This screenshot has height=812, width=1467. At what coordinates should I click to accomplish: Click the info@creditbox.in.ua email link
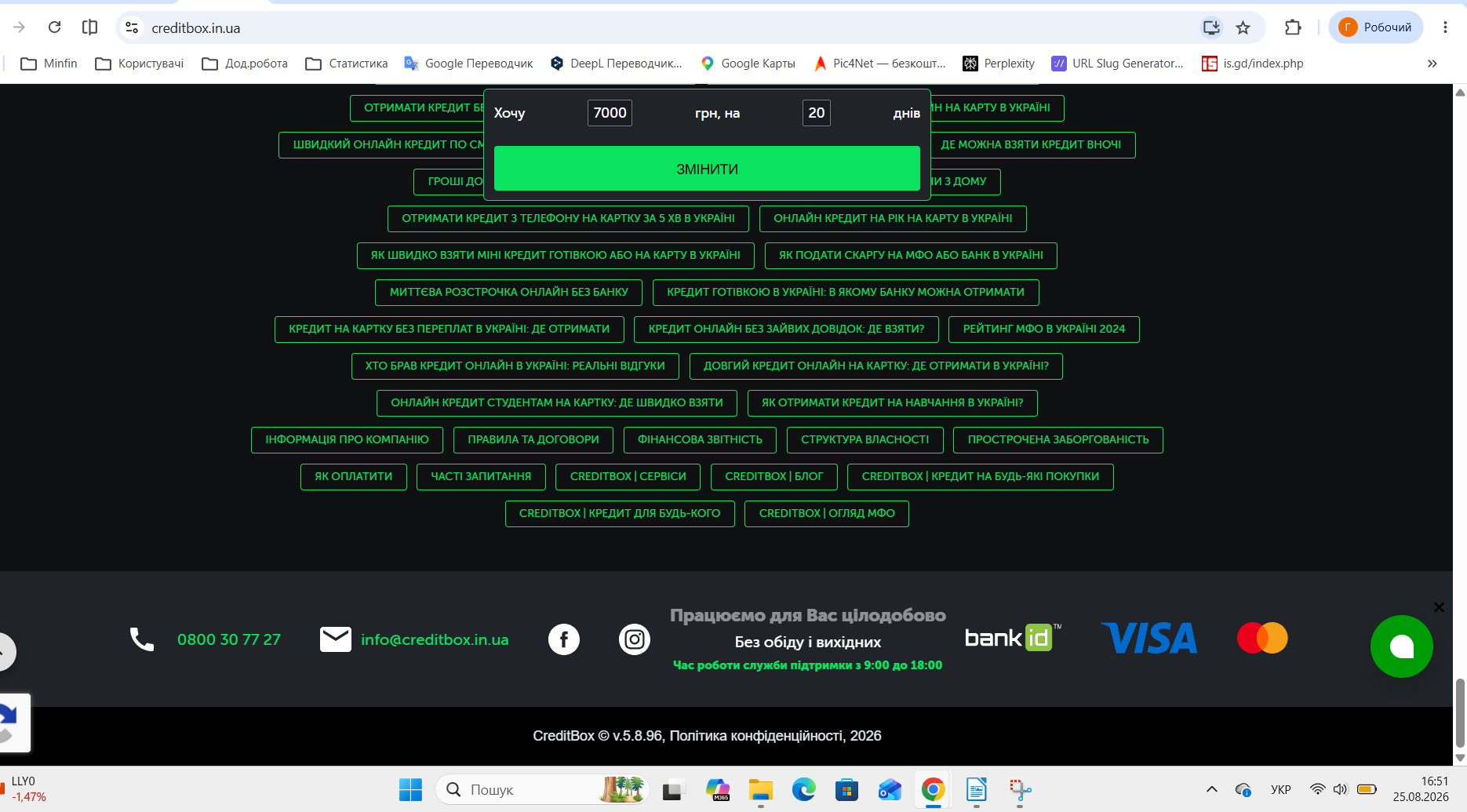[x=435, y=639]
